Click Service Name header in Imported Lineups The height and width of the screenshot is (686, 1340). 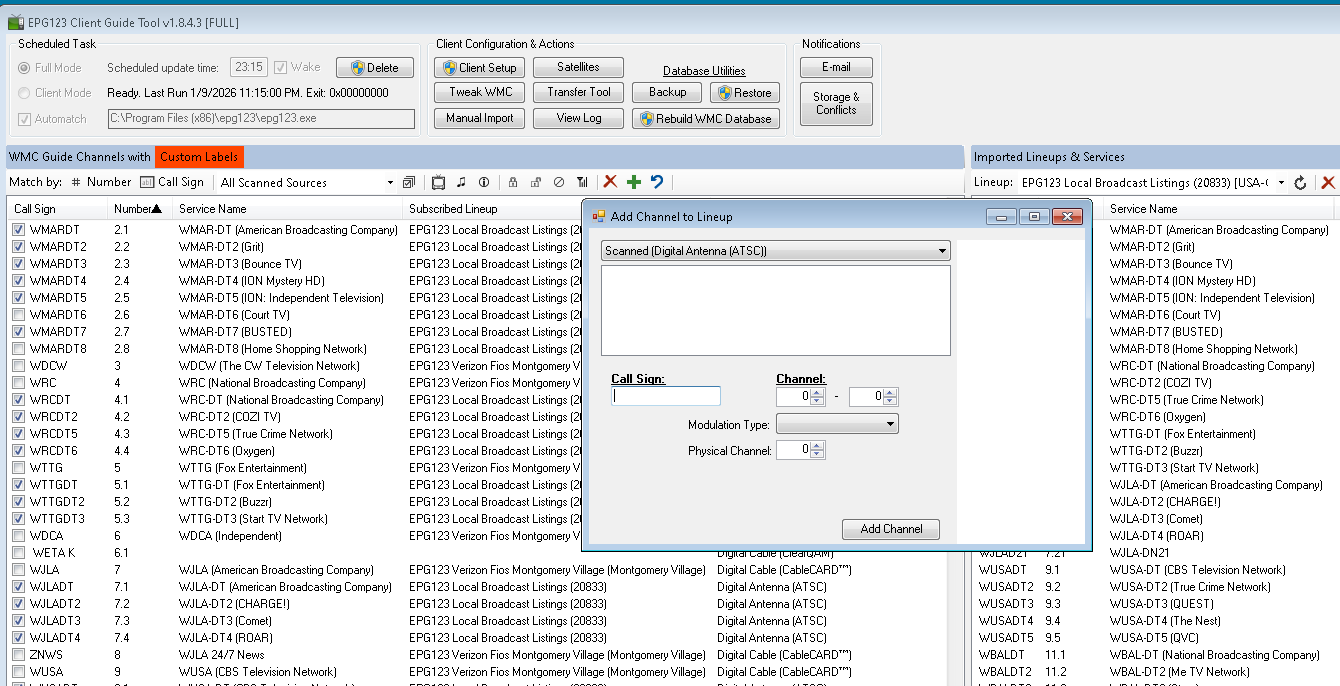1220,209
